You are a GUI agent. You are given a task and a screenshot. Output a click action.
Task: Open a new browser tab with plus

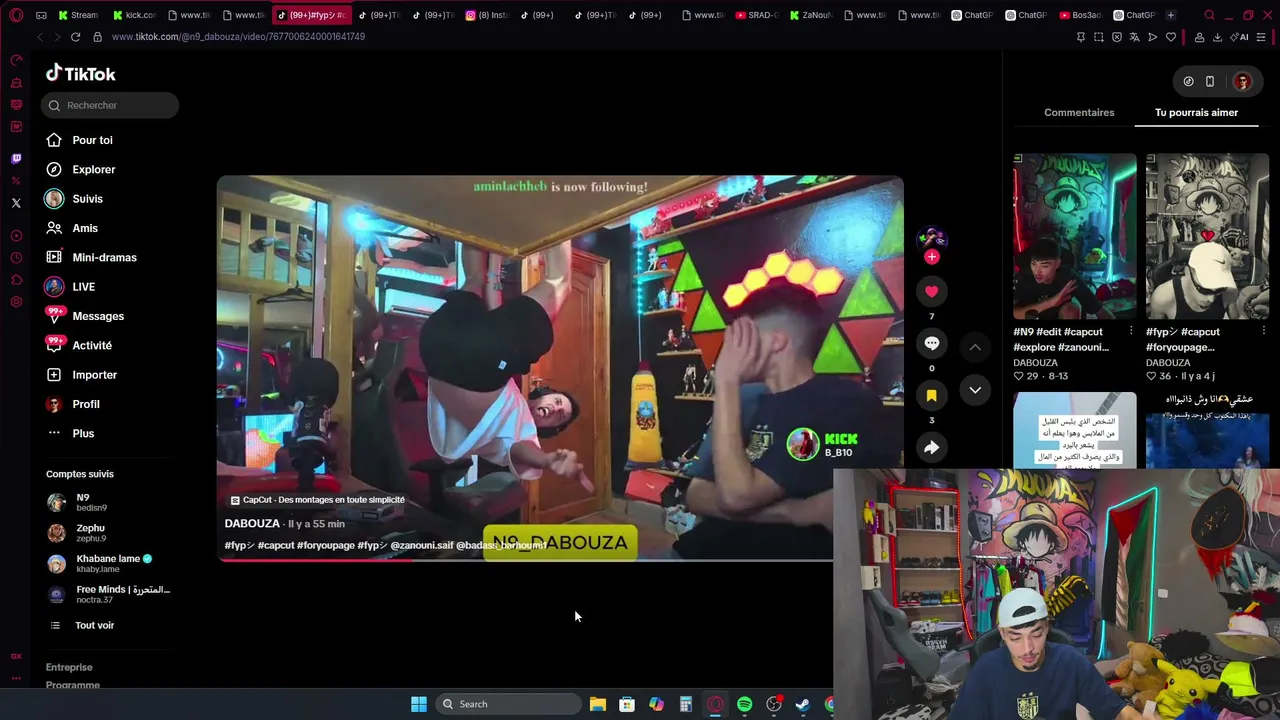1170,15
